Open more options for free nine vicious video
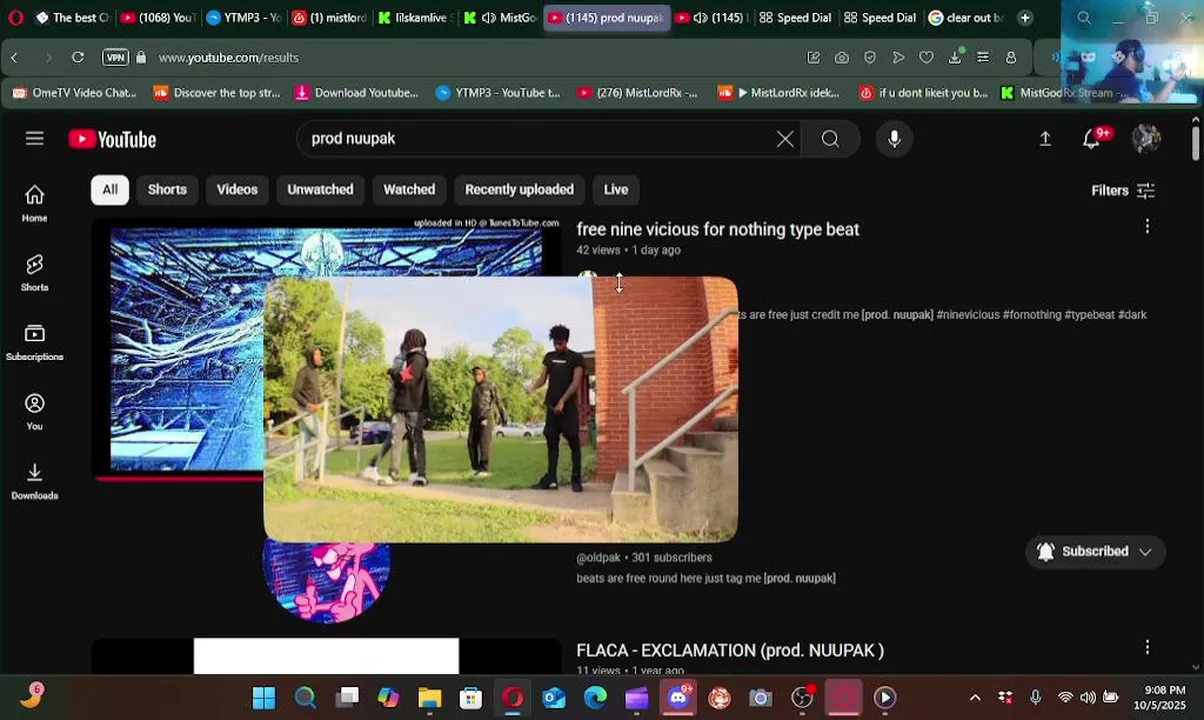 (1147, 227)
